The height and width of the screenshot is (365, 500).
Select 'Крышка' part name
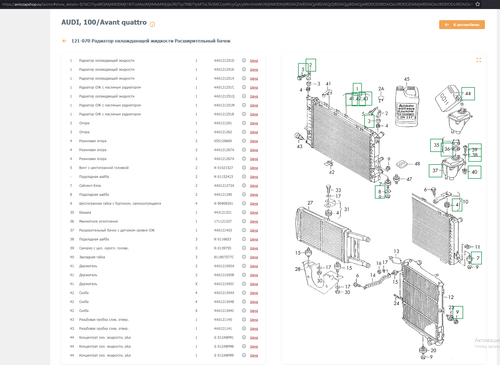click(x=85, y=212)
